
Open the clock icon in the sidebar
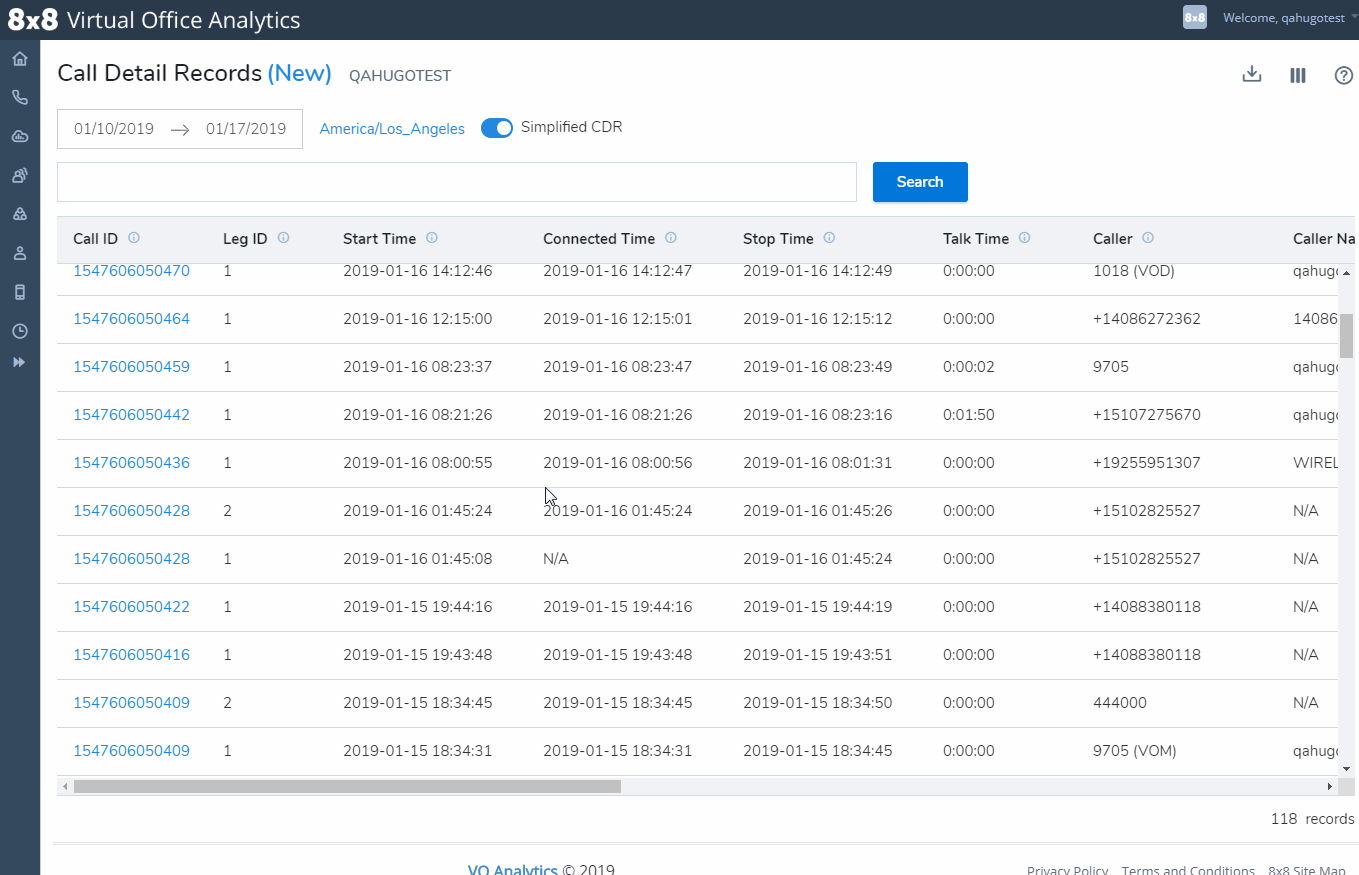click(x=19, y=331)
